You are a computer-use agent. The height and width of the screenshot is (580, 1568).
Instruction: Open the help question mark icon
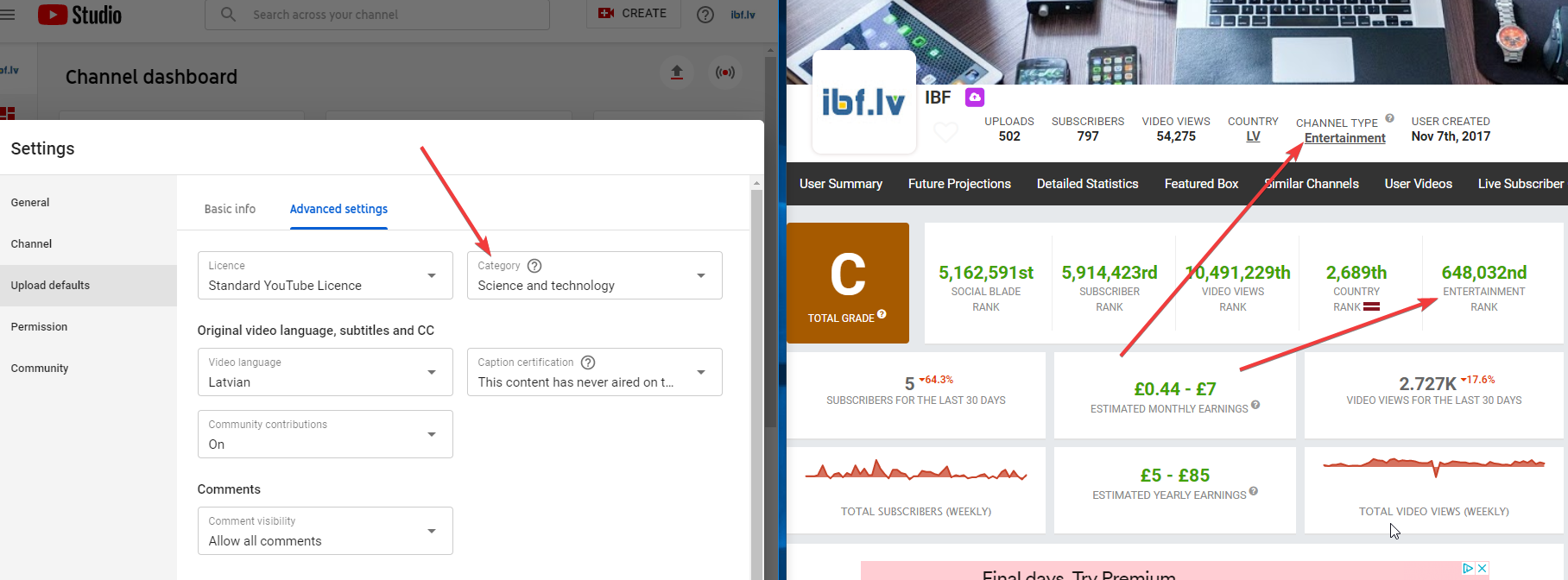pyautogui.click(x=705, y=15)
